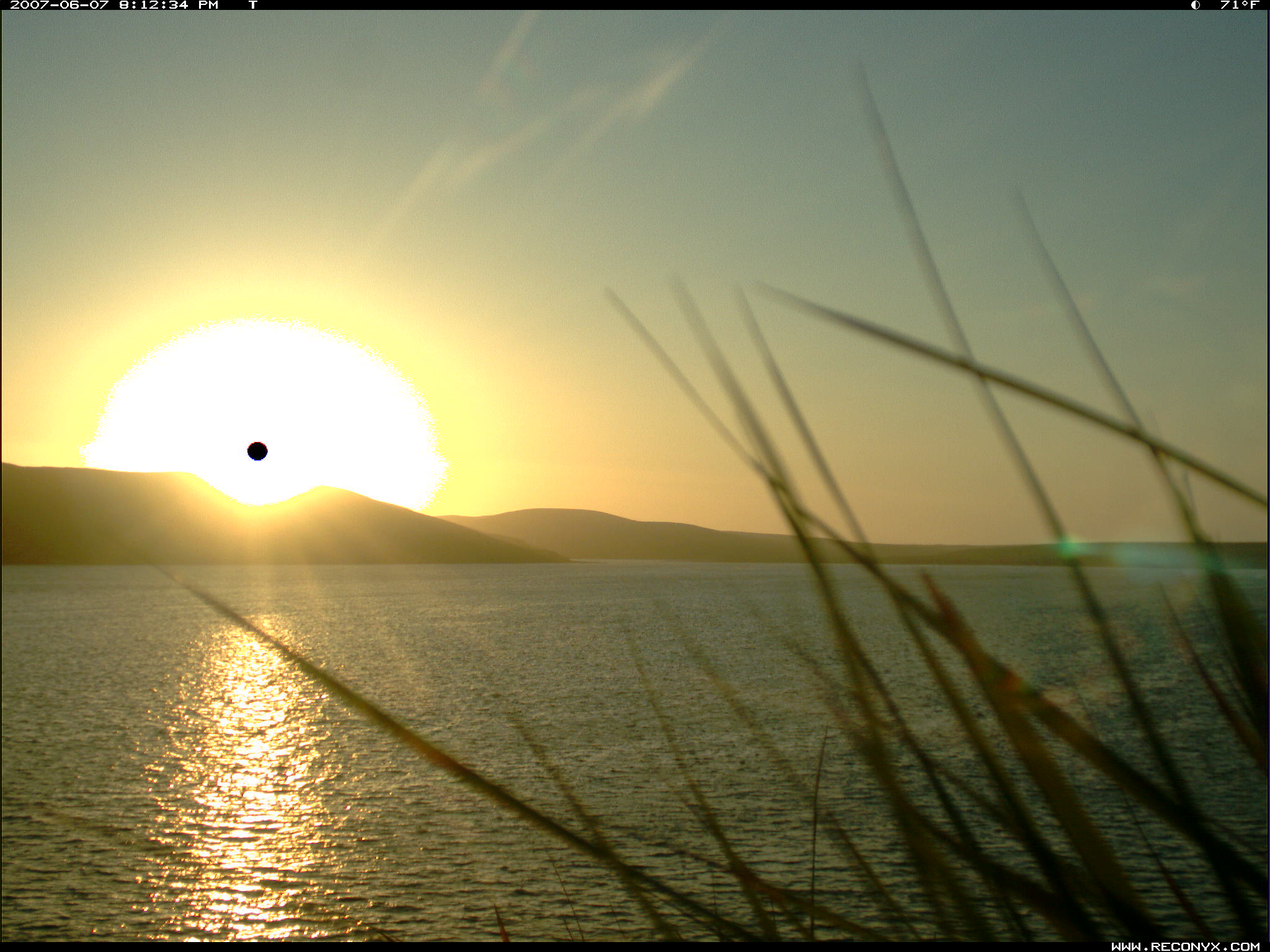Click the PM text in timestamp
Viewport: 1270px width, 952px height.
tap(208, 5)
